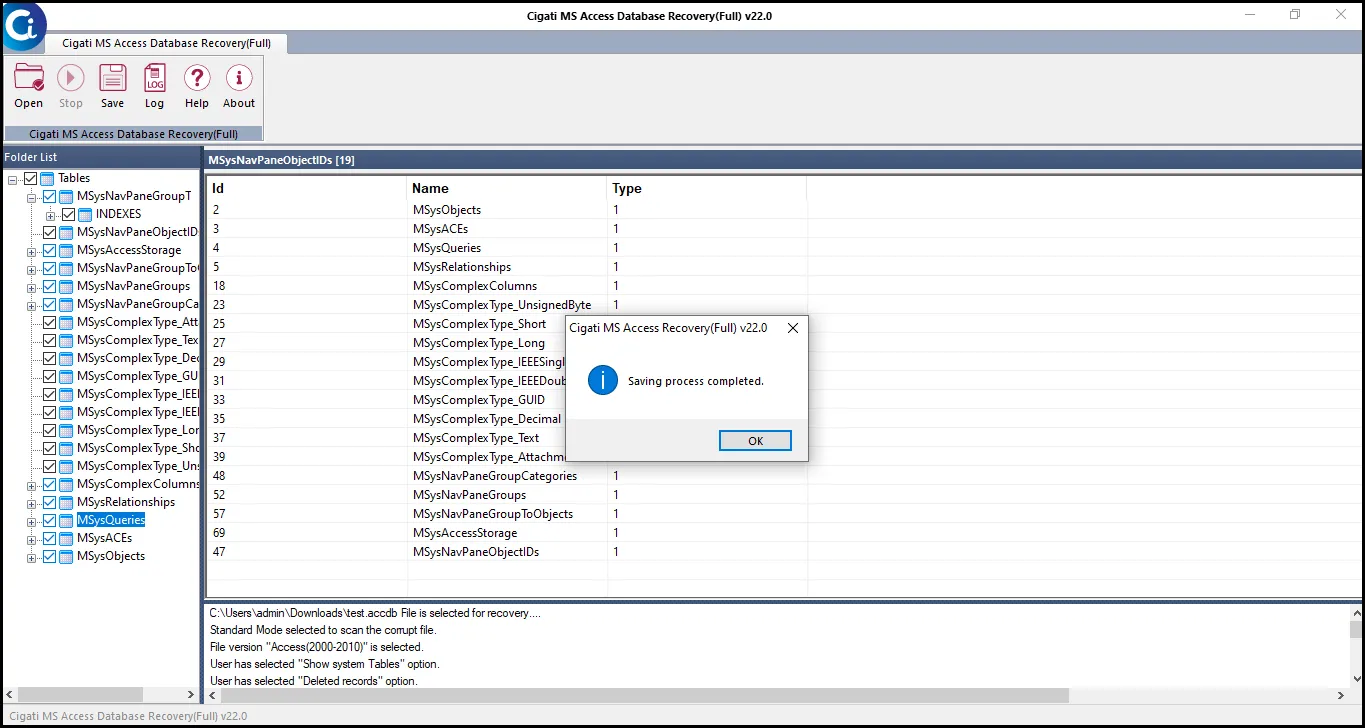
Task: Collapse the Tables root node
Action: point(12,179)
